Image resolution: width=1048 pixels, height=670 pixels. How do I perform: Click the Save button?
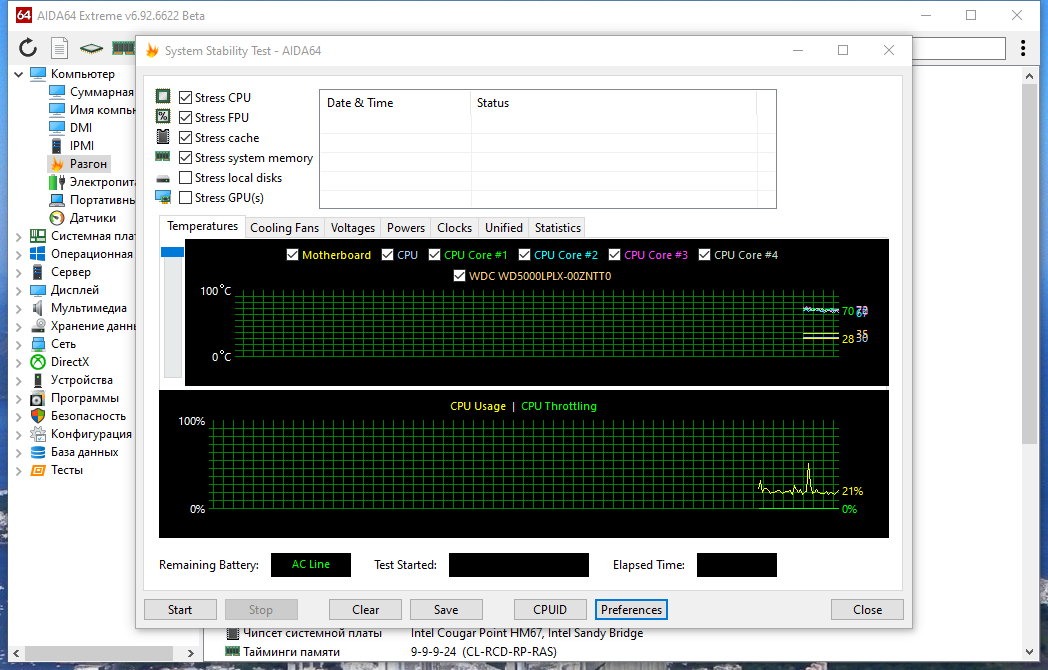click(446, 610)
